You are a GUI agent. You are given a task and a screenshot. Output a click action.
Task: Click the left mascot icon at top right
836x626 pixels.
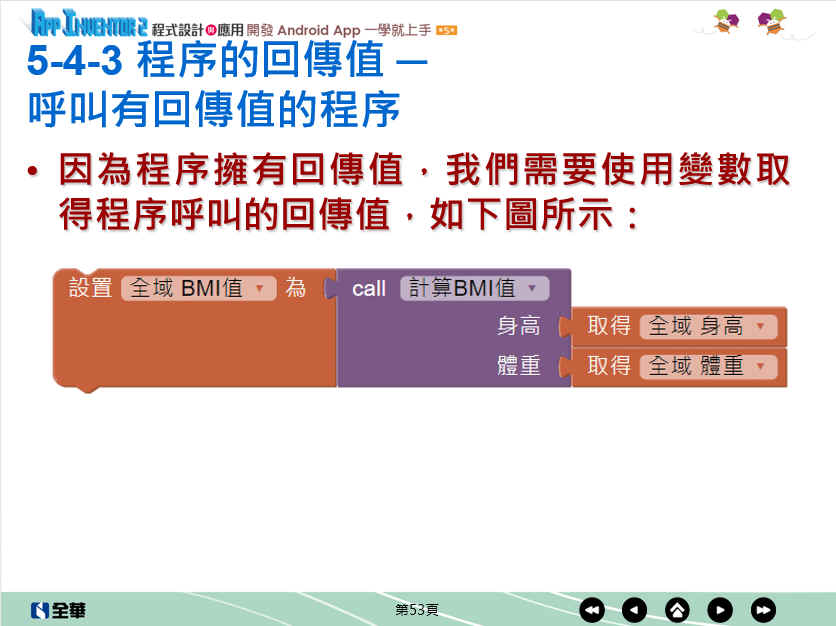click(727, 21)
